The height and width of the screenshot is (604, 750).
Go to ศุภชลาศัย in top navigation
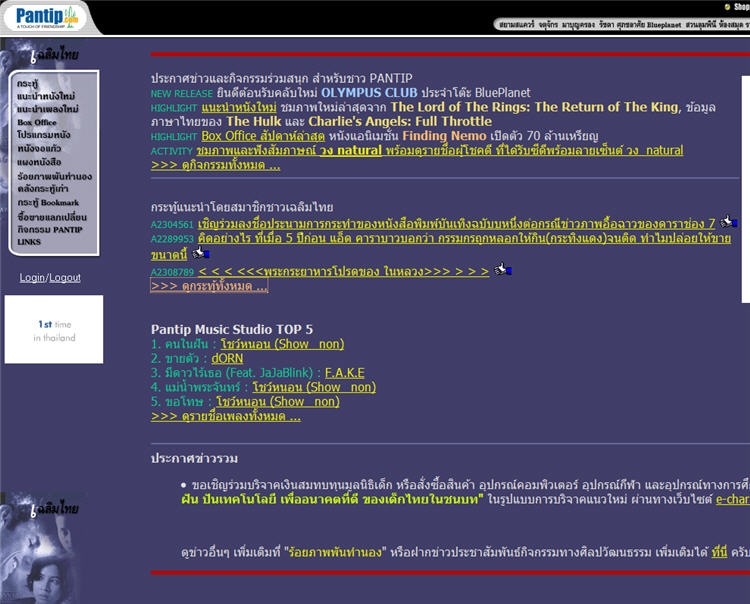(631, 24)
